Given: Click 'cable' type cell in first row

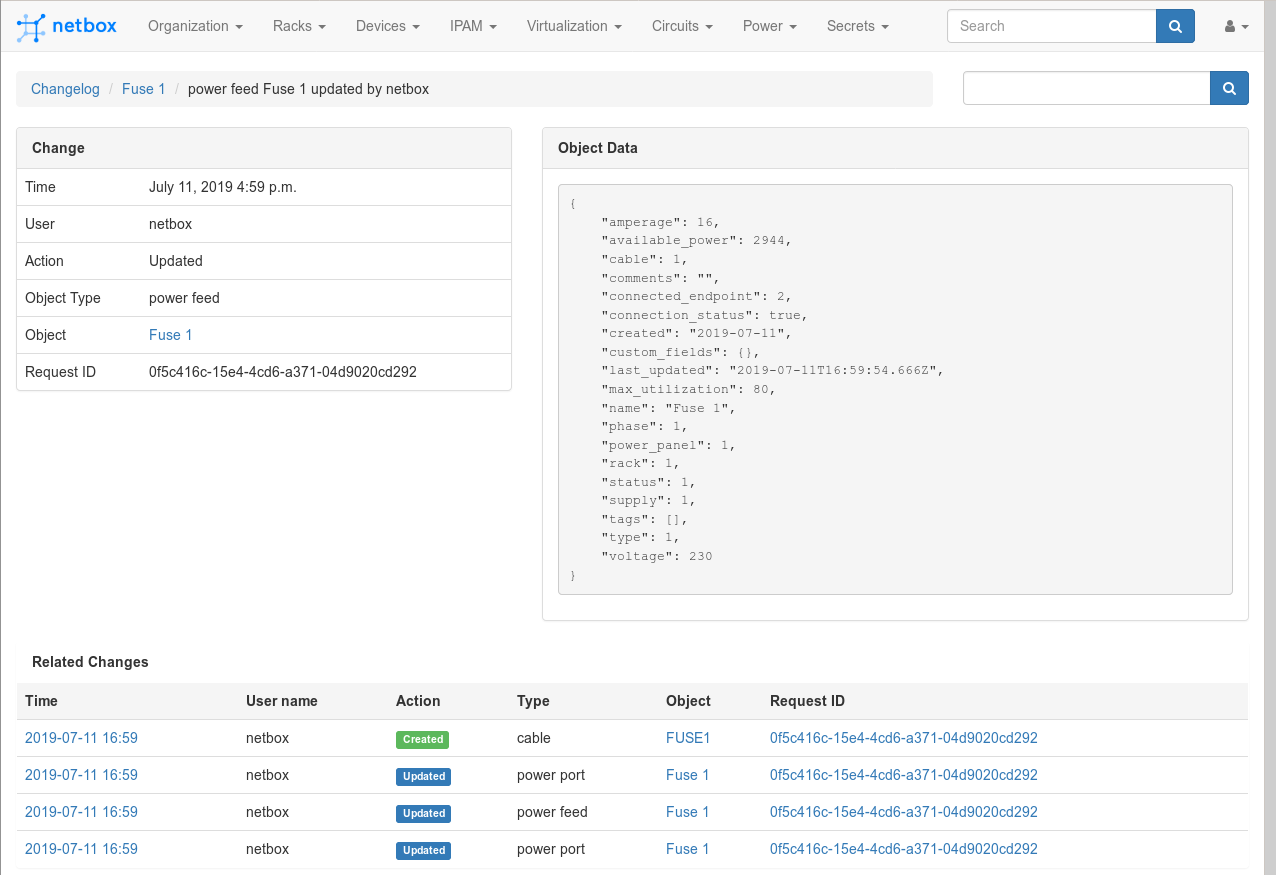Looking at the screenshot, I should [534, 738].
